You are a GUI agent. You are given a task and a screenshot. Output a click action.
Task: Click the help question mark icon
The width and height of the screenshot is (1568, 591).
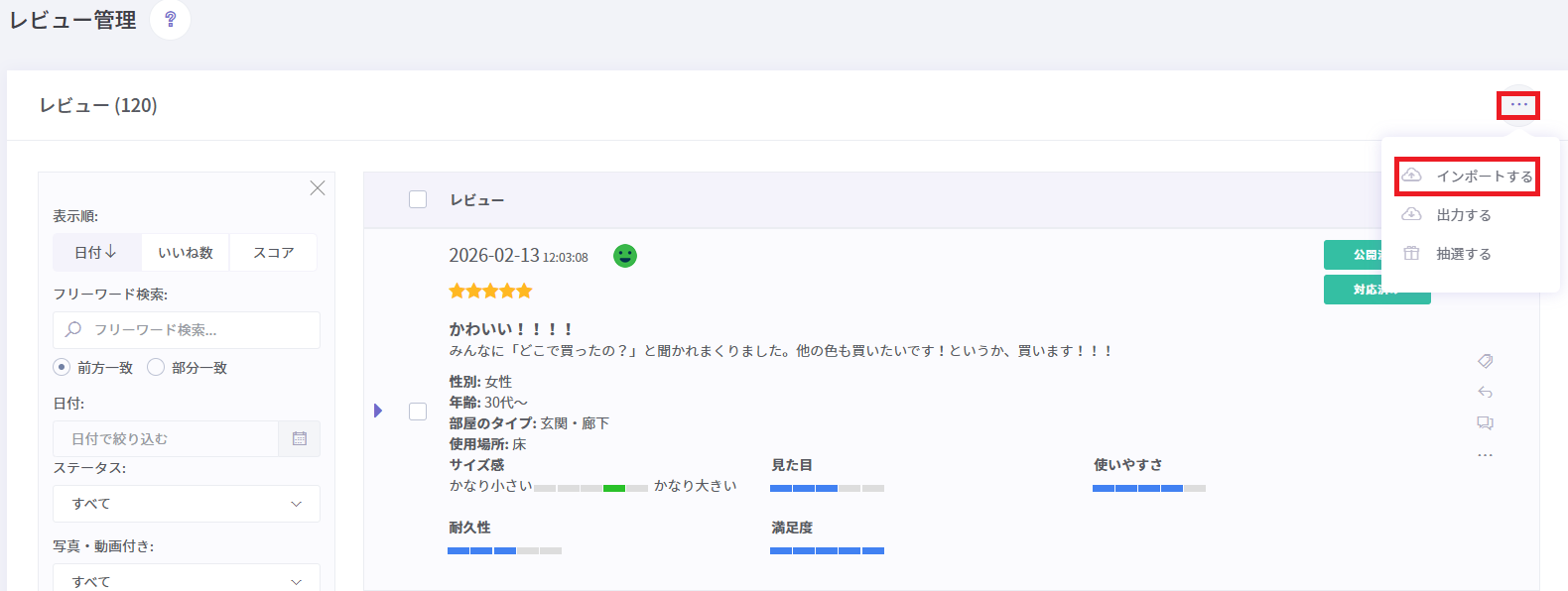tap(170, 20)
